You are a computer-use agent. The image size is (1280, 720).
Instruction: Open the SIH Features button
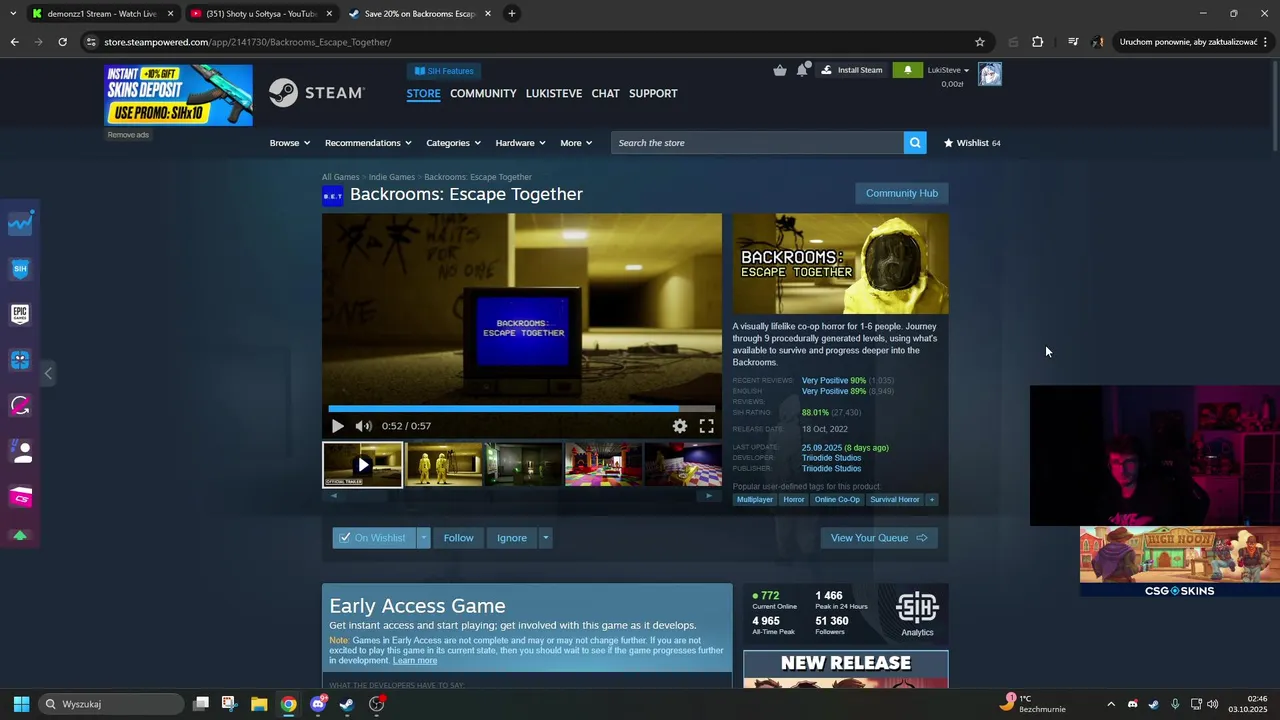click(x=445, y=71)
